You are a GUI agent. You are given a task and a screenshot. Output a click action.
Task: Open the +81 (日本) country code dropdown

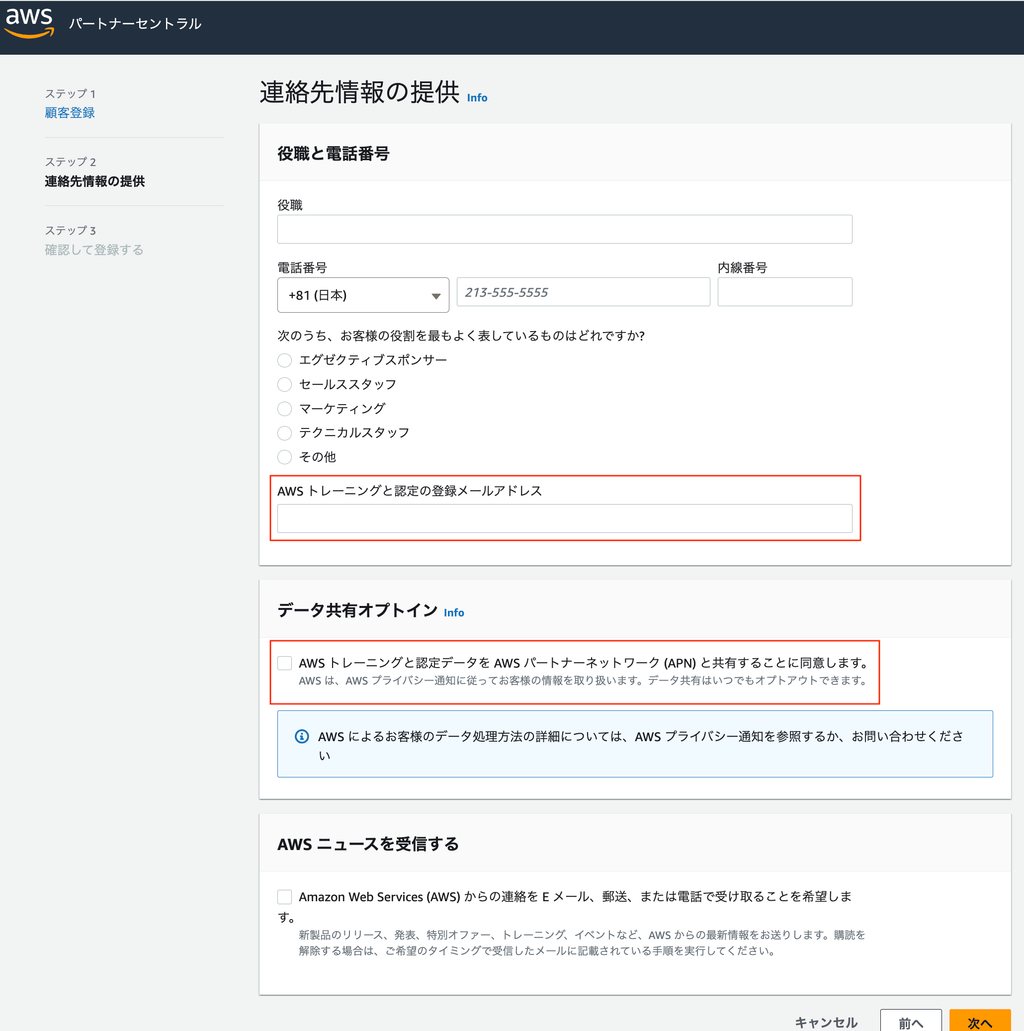coord(362,295)
